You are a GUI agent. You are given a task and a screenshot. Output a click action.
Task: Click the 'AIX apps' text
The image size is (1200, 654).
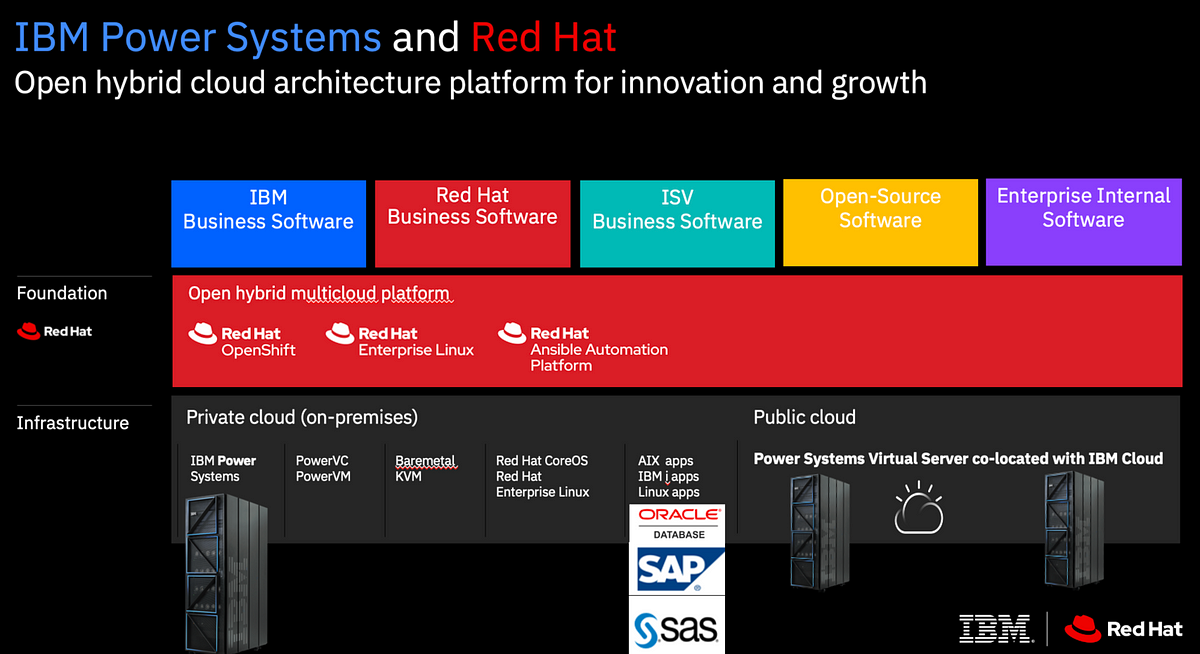[x=665, y=461]
